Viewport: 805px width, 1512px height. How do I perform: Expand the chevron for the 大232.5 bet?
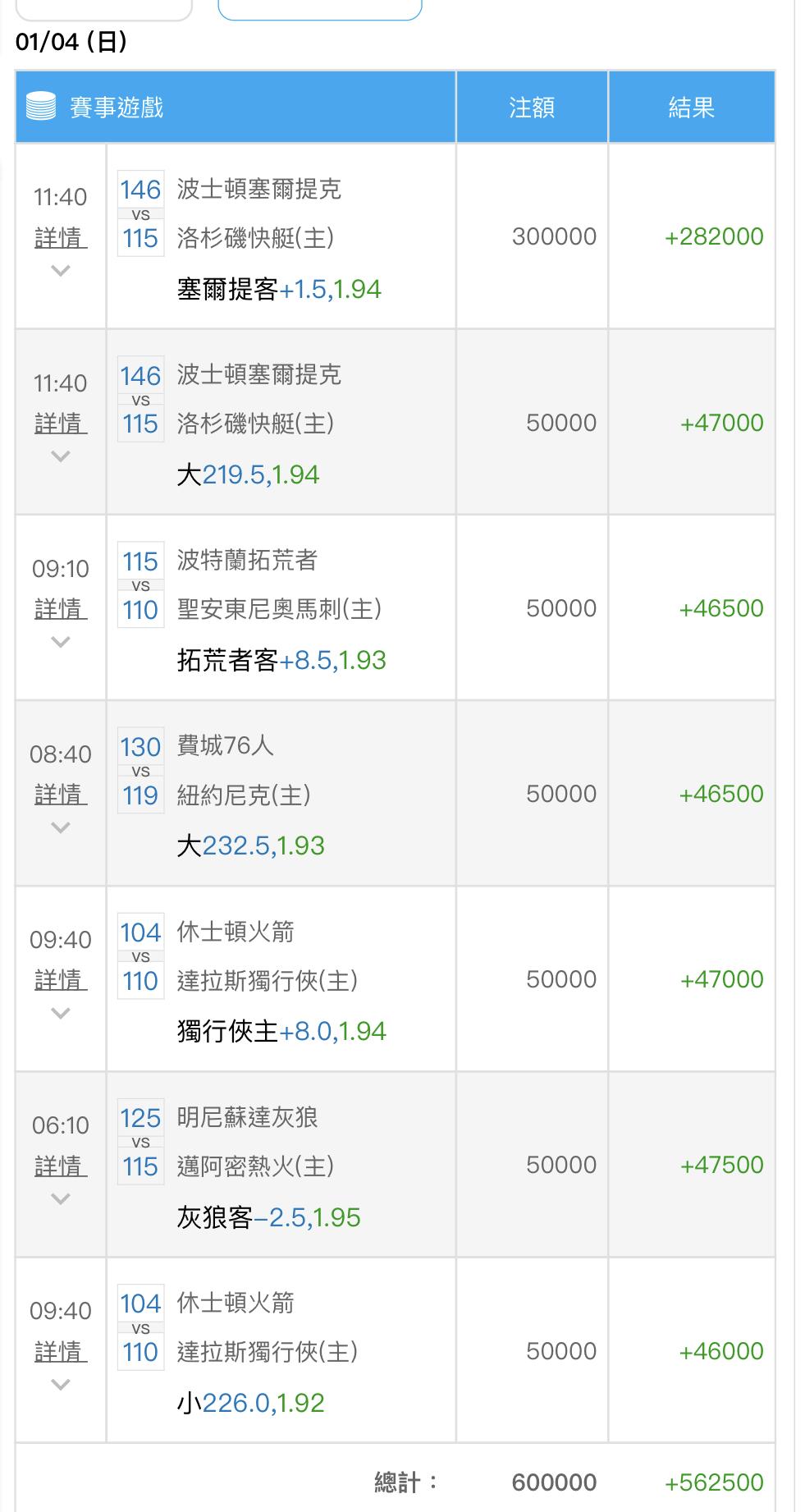(x=61, y=827)
